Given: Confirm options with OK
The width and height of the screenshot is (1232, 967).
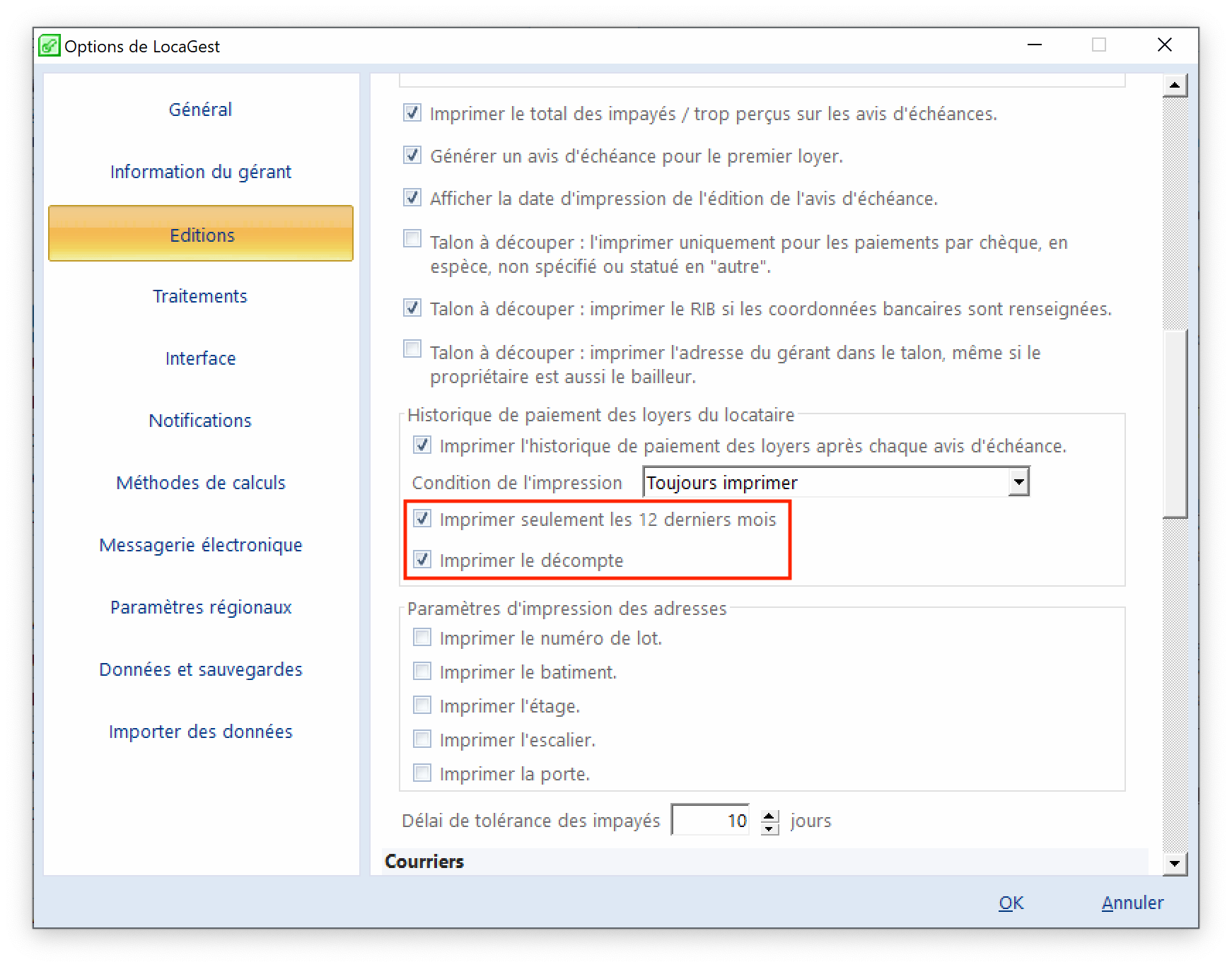Looking at the screenshot, I should (x=1011, y=903).
